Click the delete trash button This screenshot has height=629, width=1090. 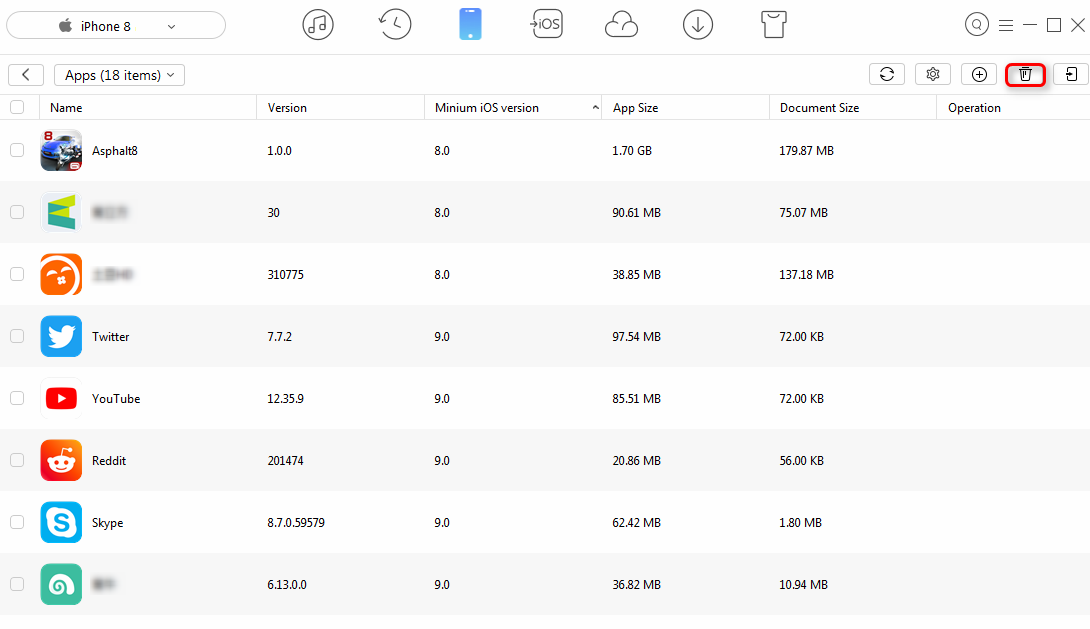[x=1025, y=74]
